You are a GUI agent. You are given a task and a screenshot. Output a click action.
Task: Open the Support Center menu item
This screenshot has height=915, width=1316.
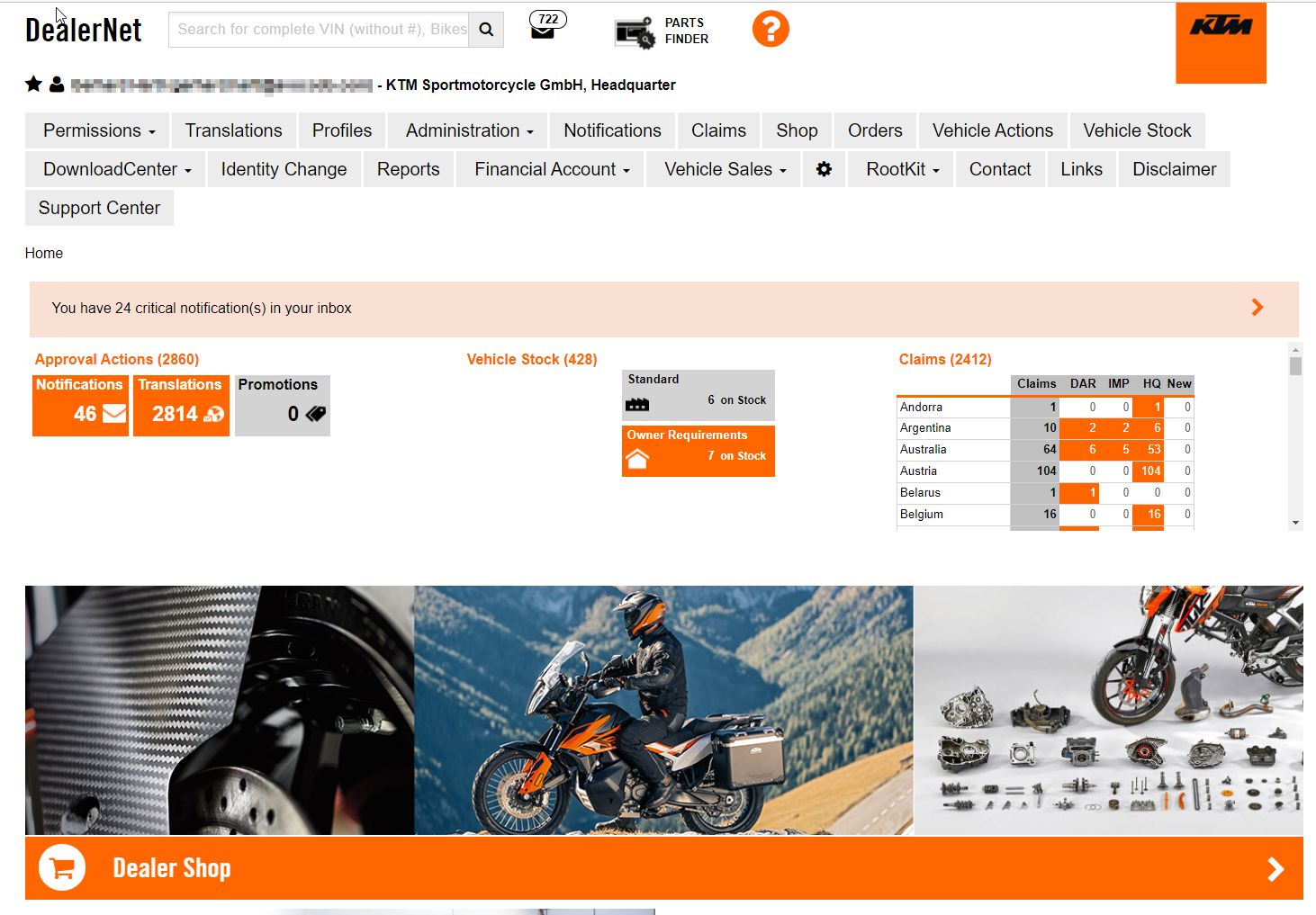(x=99, y=208)
